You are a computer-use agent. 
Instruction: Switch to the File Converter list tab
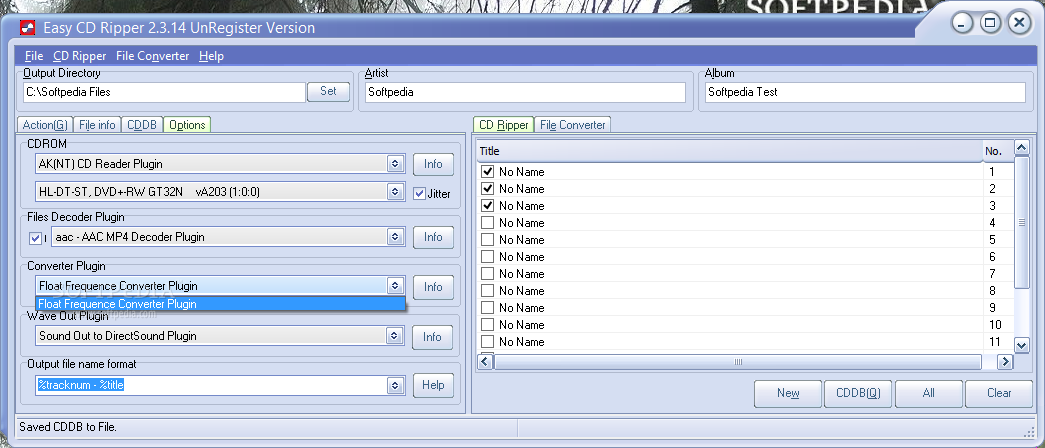[572, 125]
